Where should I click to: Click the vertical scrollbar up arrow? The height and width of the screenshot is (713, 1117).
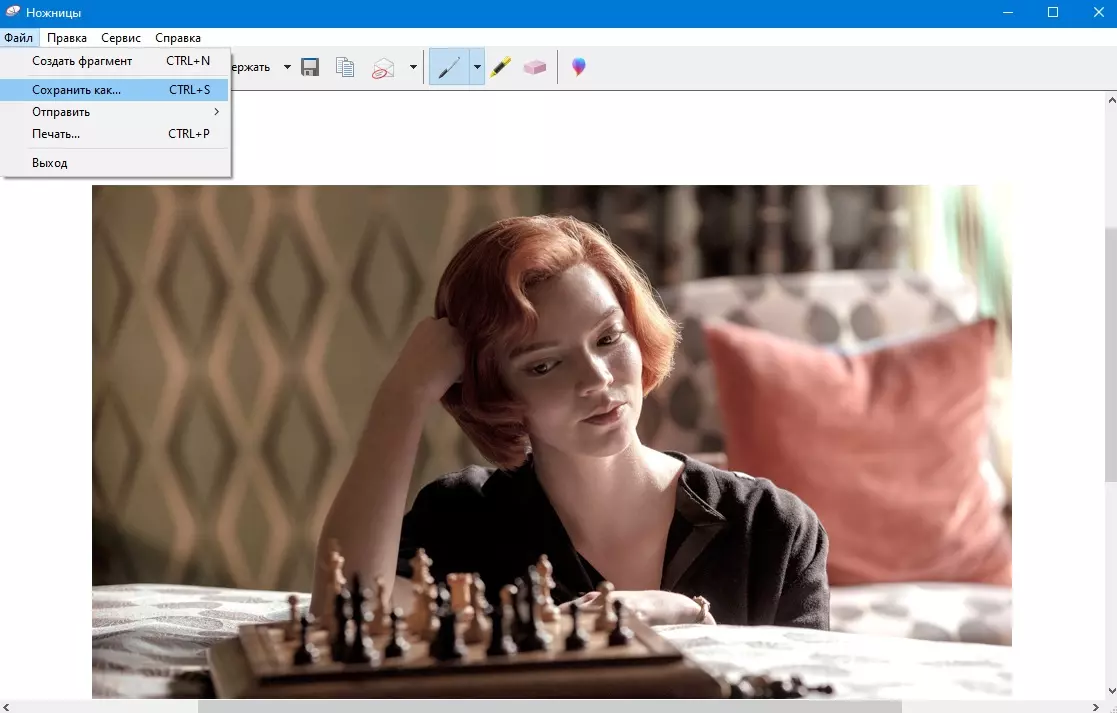(x=1109, y=100)
